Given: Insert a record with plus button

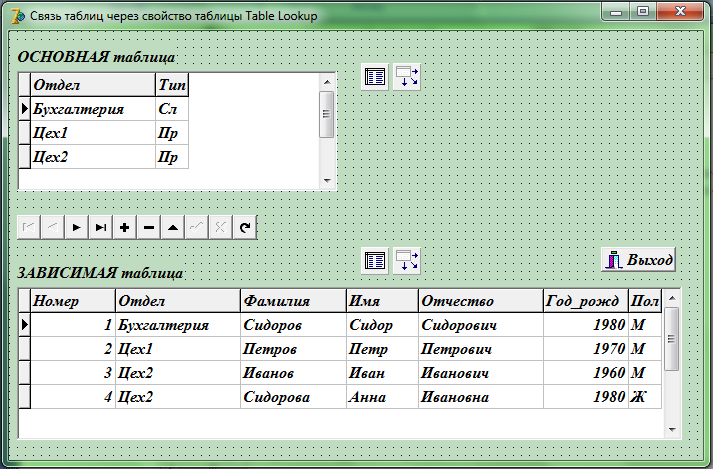Looking at the screenshot, I should 125,227.
